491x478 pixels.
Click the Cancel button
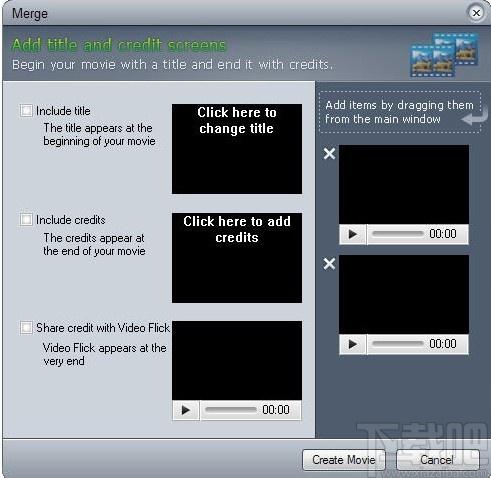(x=438, y=460)
